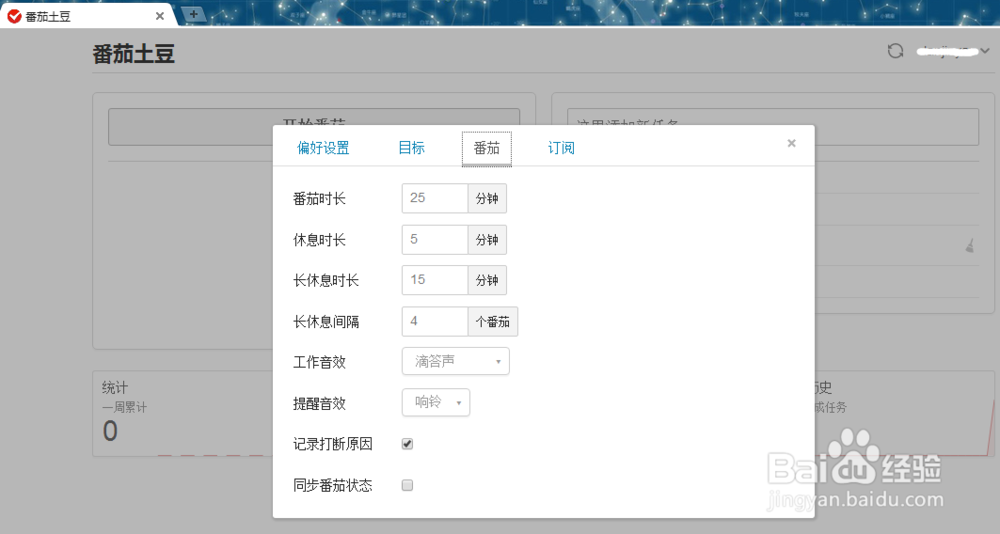Click the 个番茄 unit label
The width and height of the screenshot is (1000, 534).
(x=493, y=321)
